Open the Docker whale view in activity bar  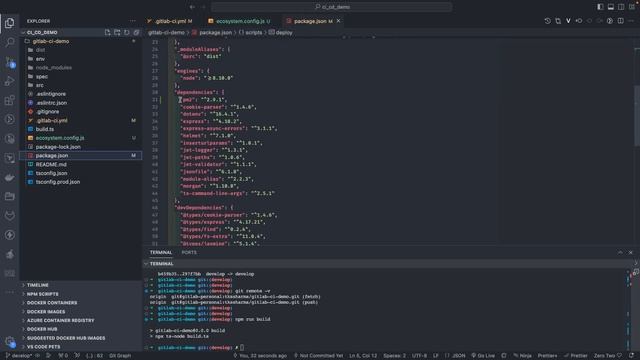9,177
